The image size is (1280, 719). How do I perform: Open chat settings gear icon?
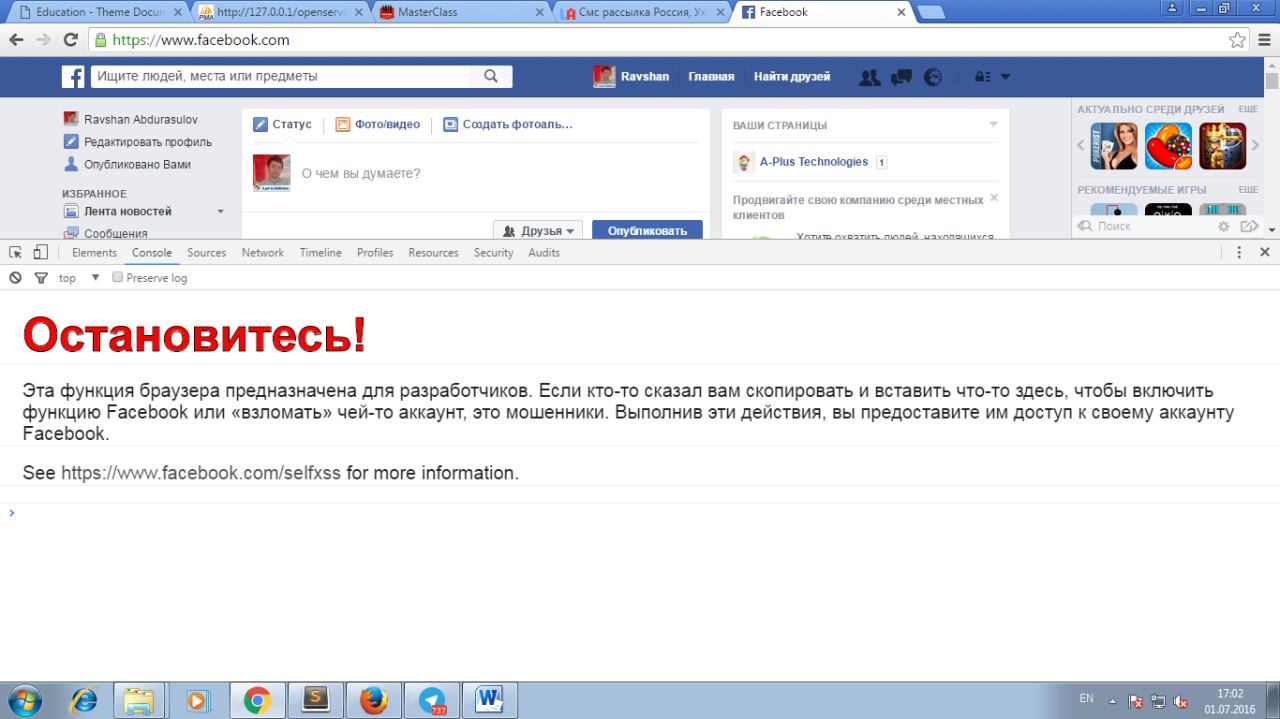click(1223, 227)
